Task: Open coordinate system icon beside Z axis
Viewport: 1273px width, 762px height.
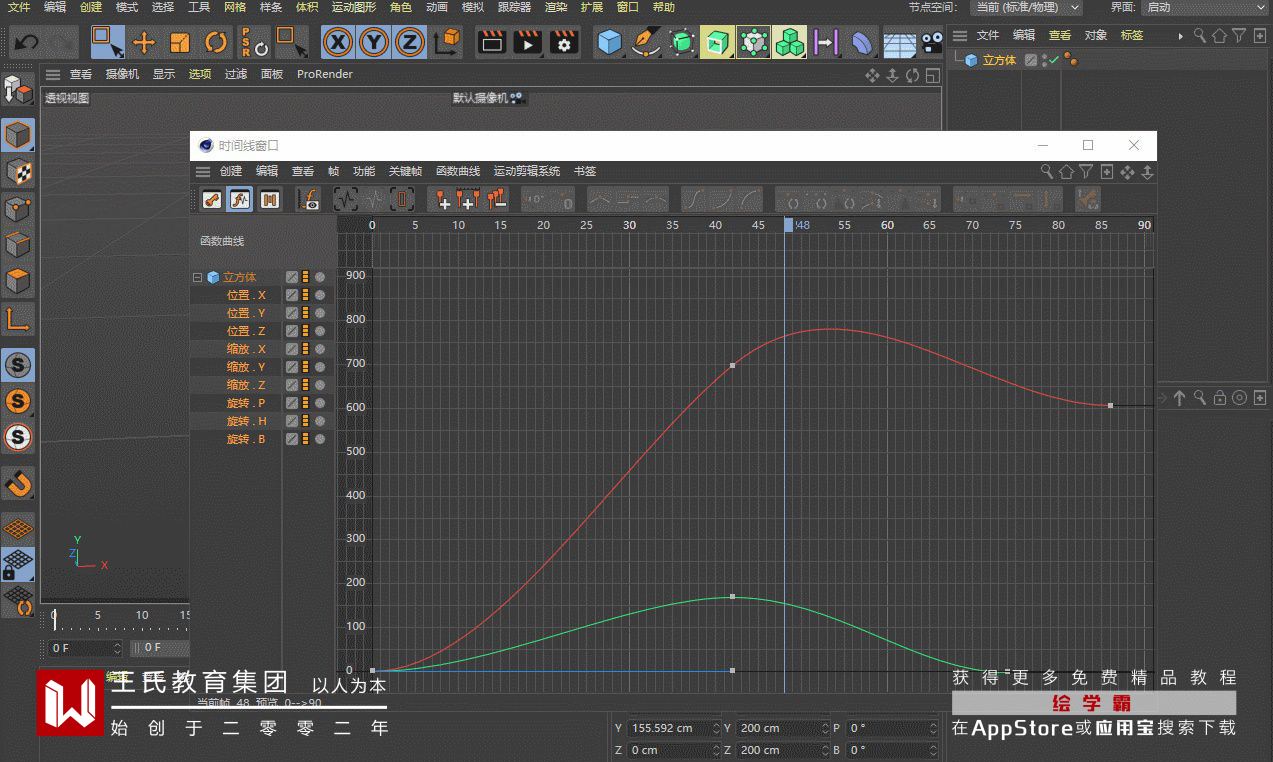Action: click(x=448, y=43)
